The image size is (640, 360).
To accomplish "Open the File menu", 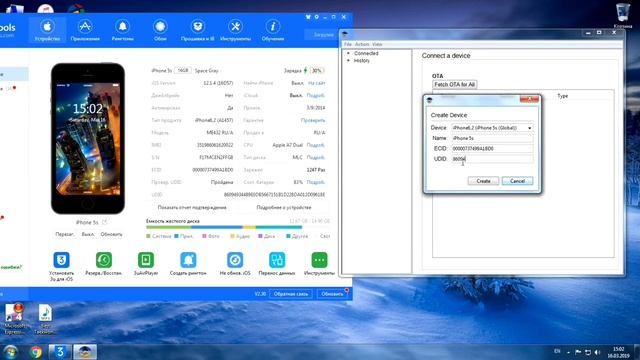I will tap(348, 44).
